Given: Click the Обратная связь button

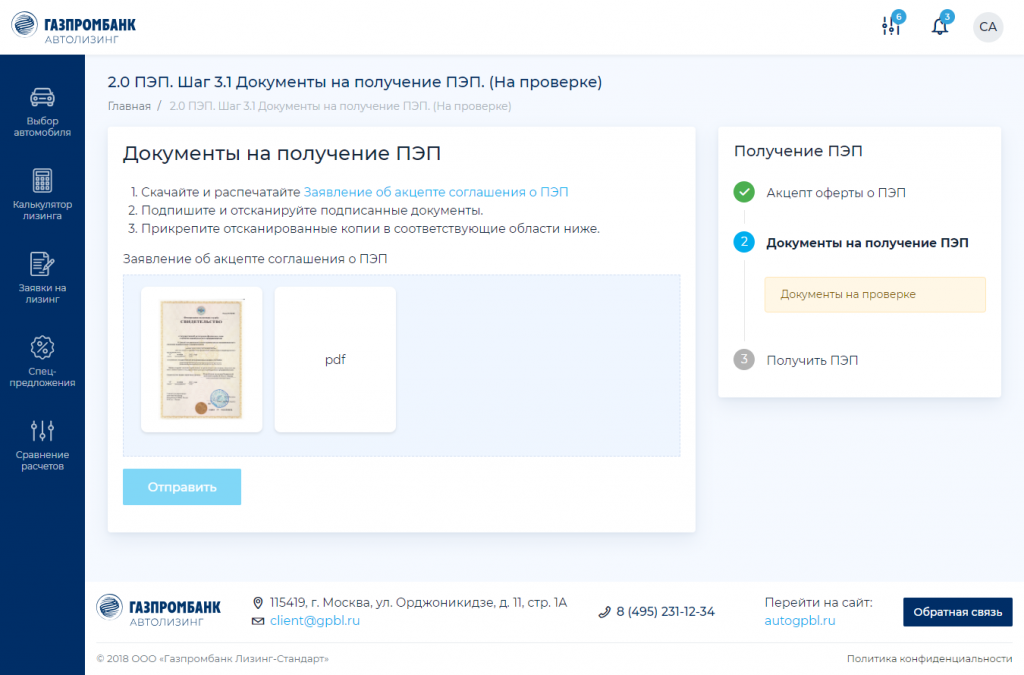Looking at the screenshot, I should tap(957, 612).
